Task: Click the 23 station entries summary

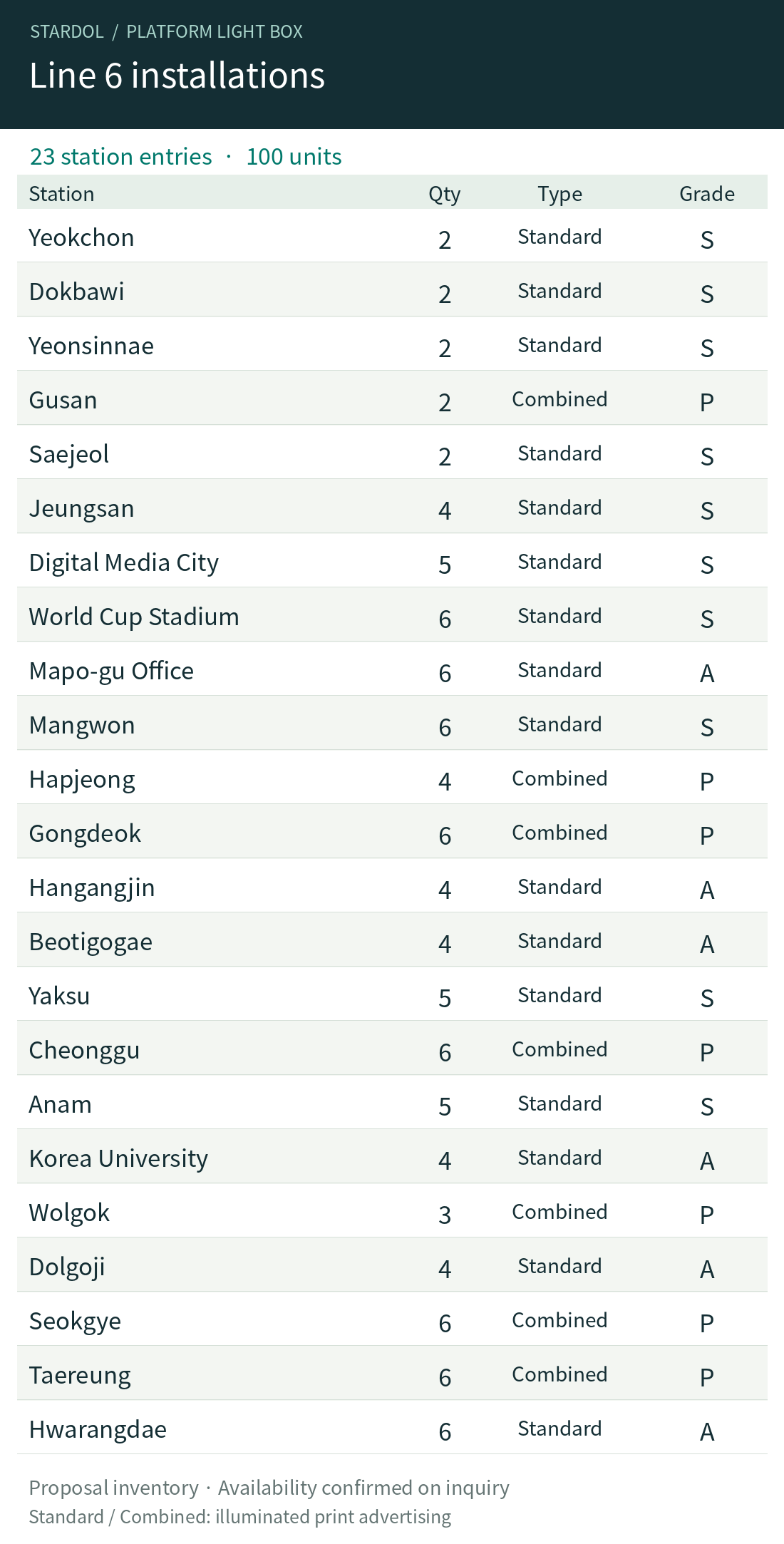Action: (x=121, y=156)
